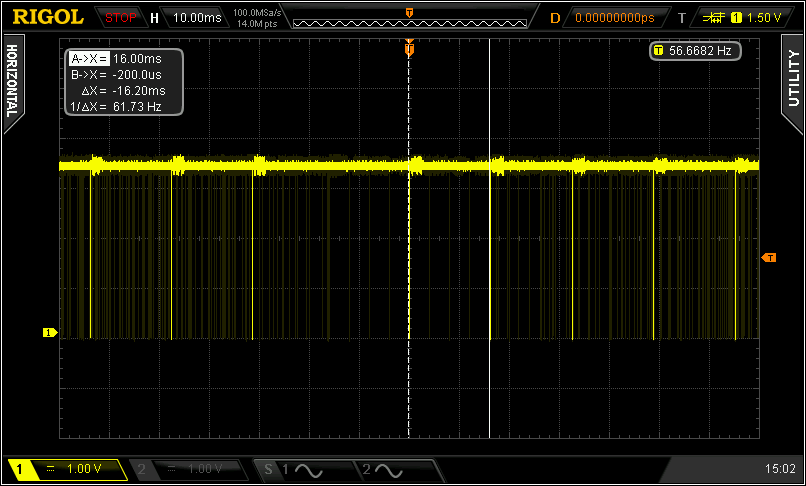Image resolution: width=806 pixels, height=486 pixels.
Task: Toggle channel 1 label in bottom bar
Action: pos(20,469)
